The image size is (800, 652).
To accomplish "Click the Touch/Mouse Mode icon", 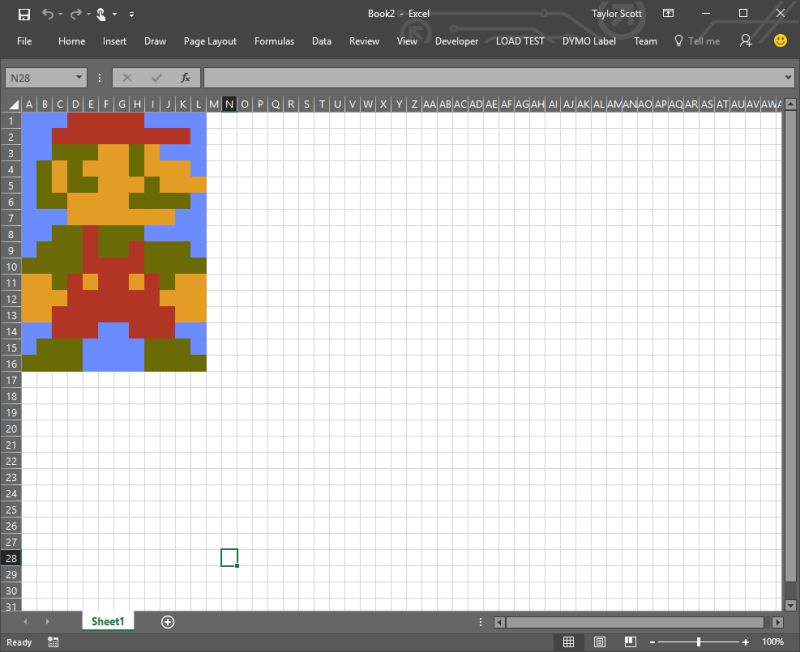I will [x=100, y=14].
